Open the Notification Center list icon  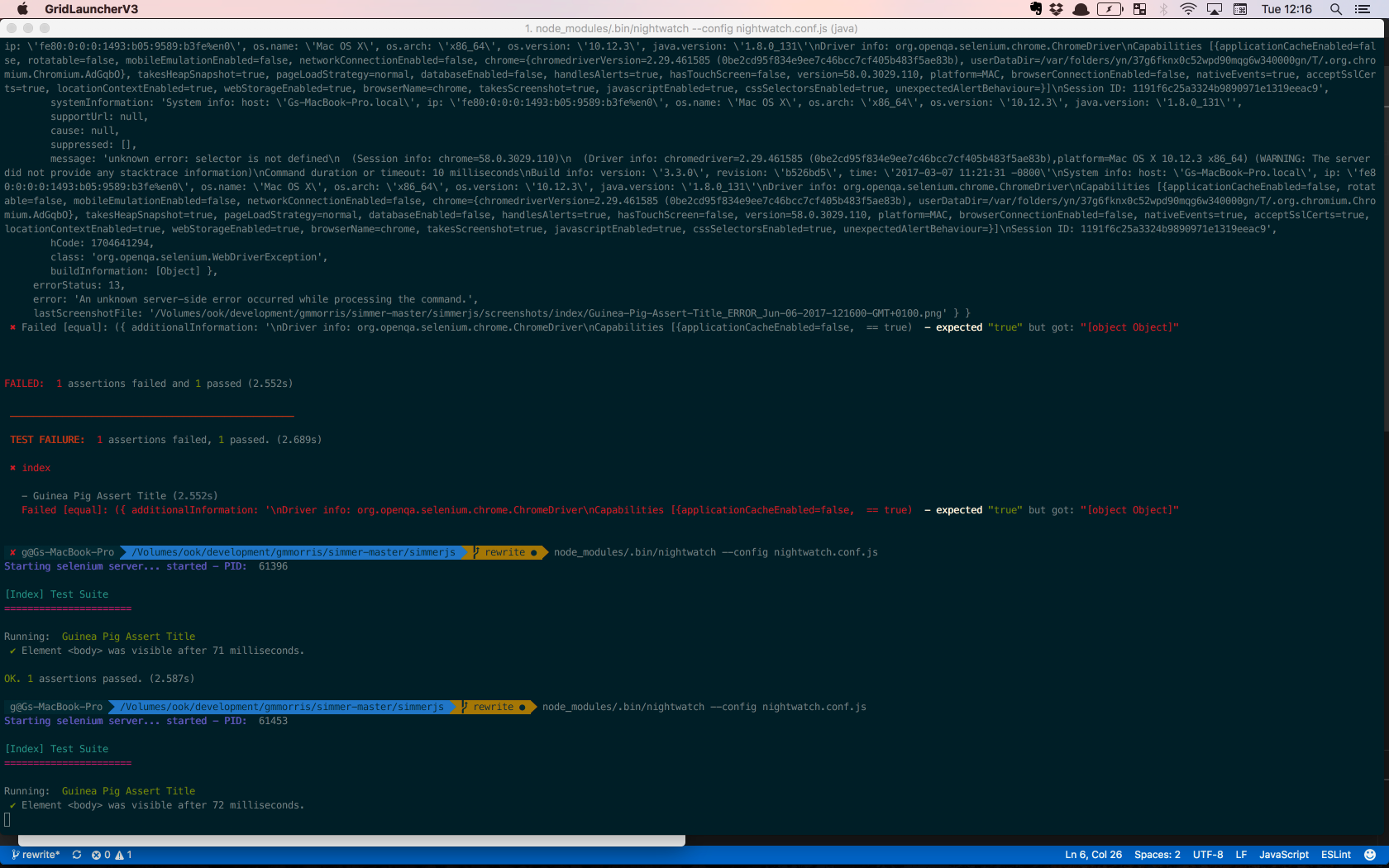click(x=1363, y=9)
